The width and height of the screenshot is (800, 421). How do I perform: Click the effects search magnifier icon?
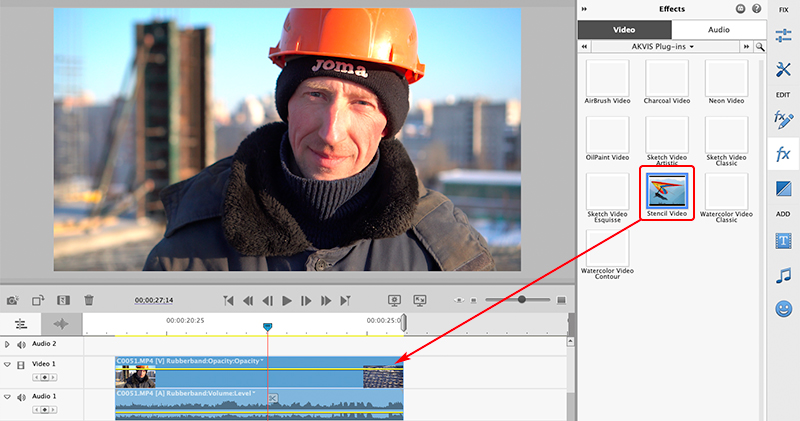coord(760,47)
